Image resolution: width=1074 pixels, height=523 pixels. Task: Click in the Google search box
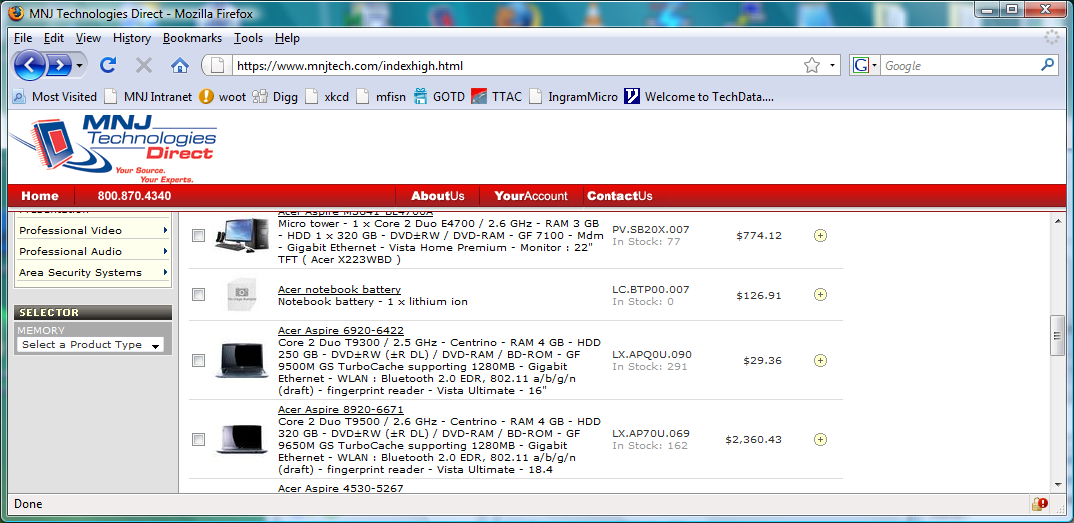pos(959,66)
